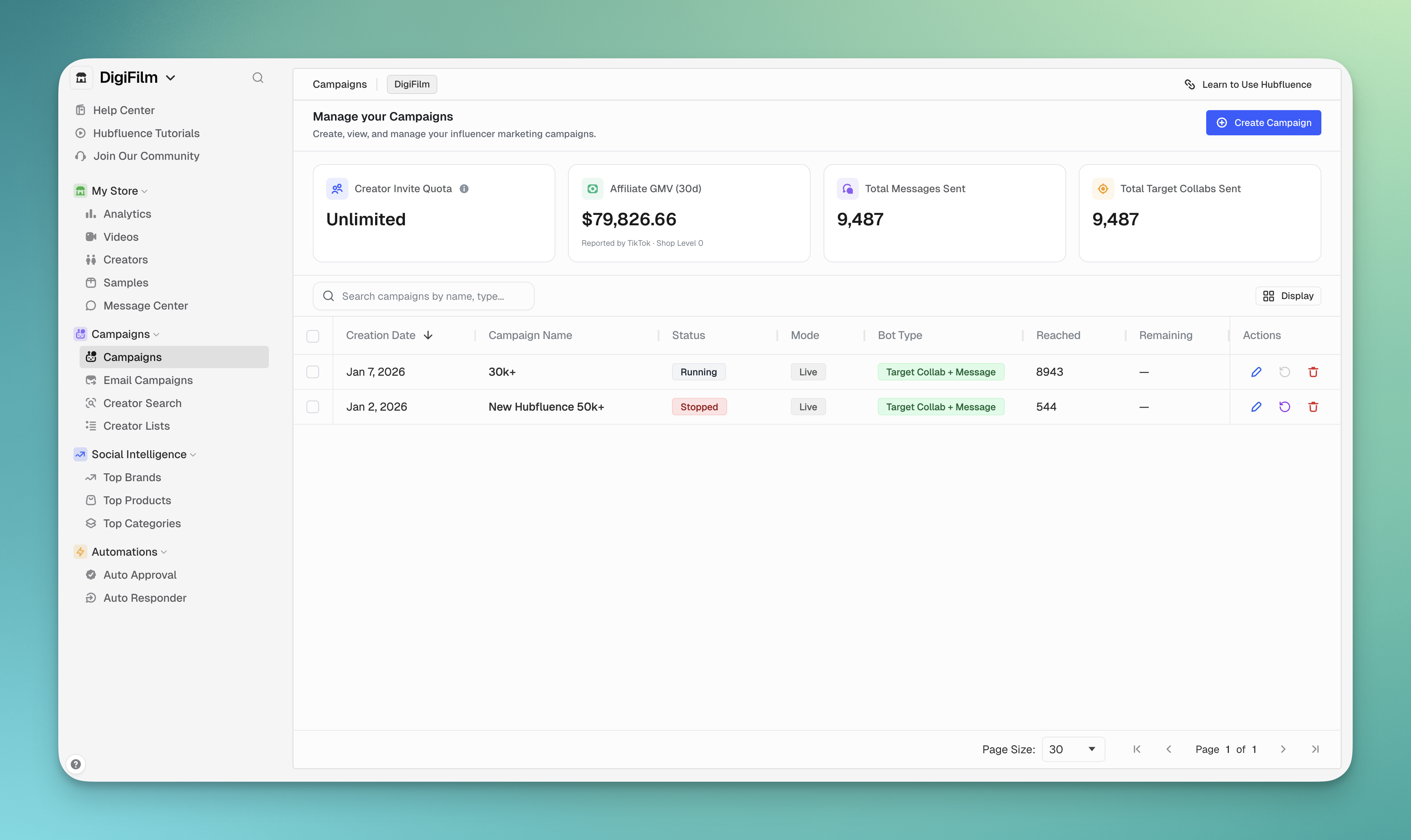This screenshot has height=840, width=1411.
Task: Switch to the Campaigns breadcrumb tab
Action: point(339,84)
